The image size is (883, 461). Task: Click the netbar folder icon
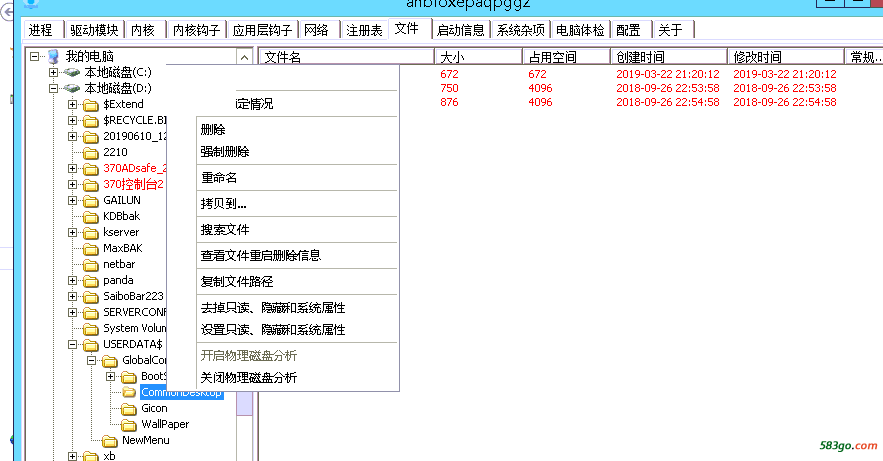point(91,265)
